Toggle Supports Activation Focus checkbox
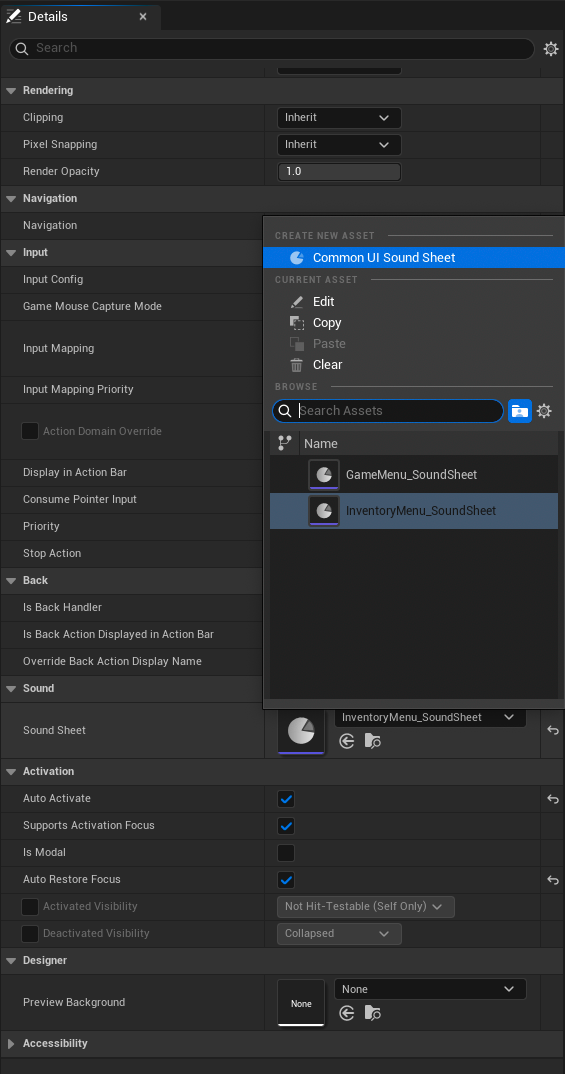This screenshot has height=1074, width=565. pyautogui.click(x=286, y=825)
